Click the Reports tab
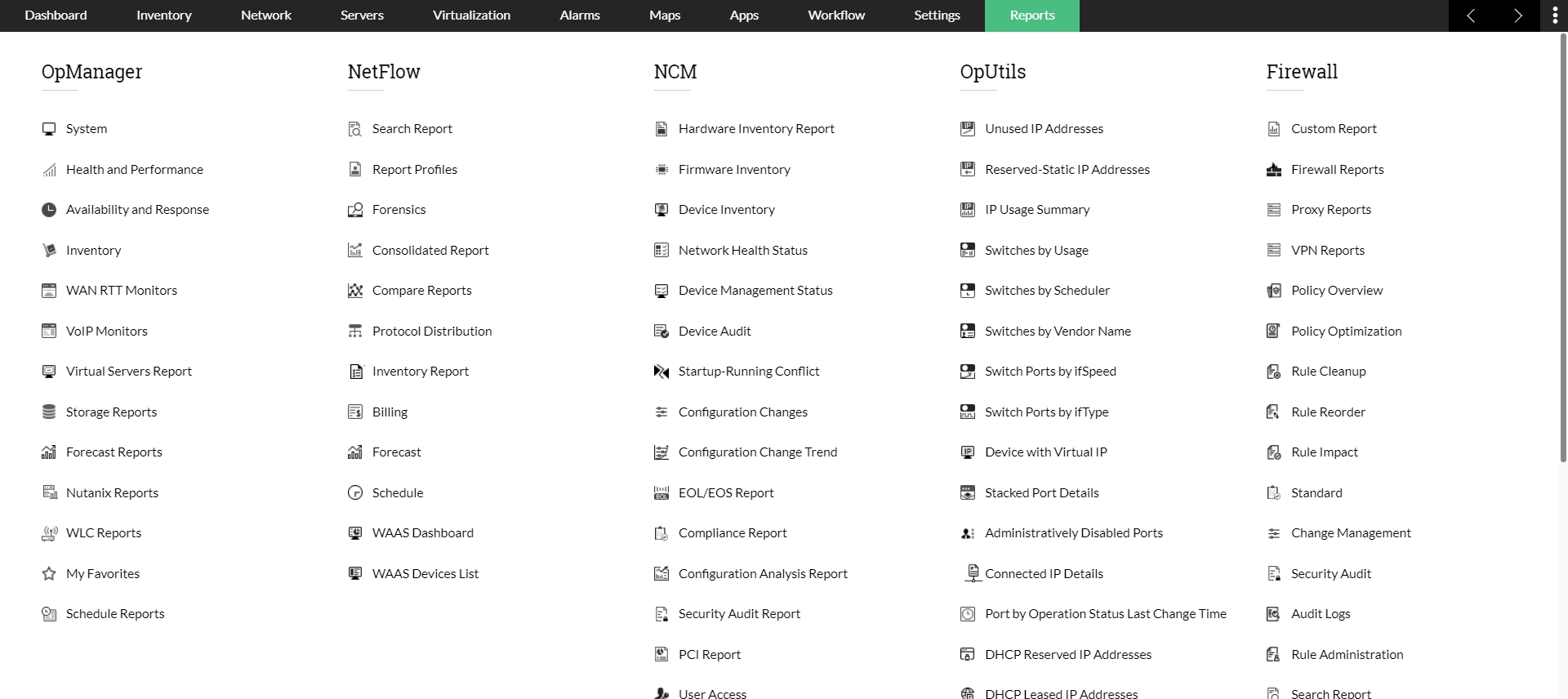This screenshot has width=1568, height=699. click(1032, 16)
